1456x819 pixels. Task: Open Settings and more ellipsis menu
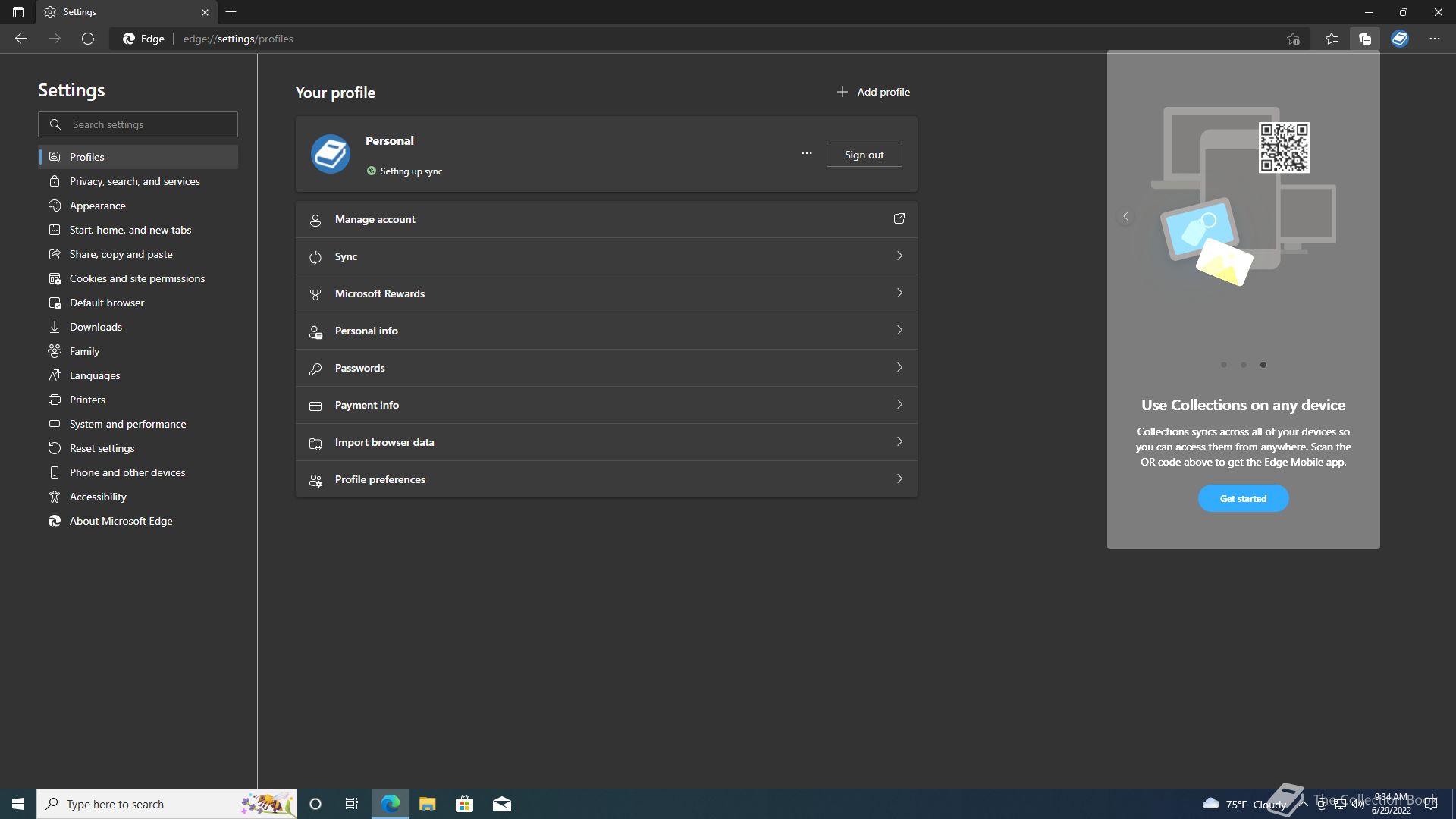(1435, 39)
